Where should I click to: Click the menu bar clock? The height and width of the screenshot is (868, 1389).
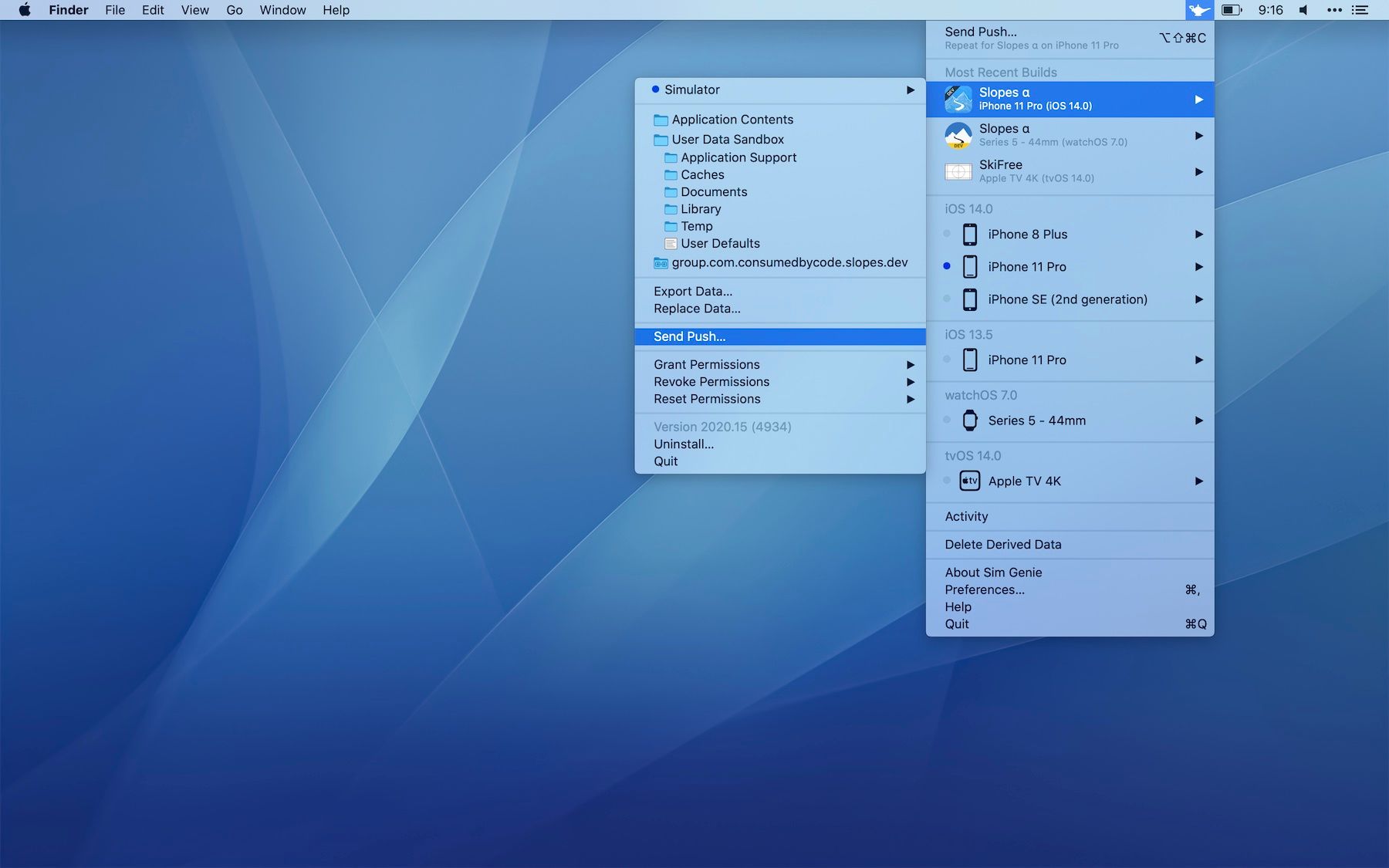click(1270, 10)
